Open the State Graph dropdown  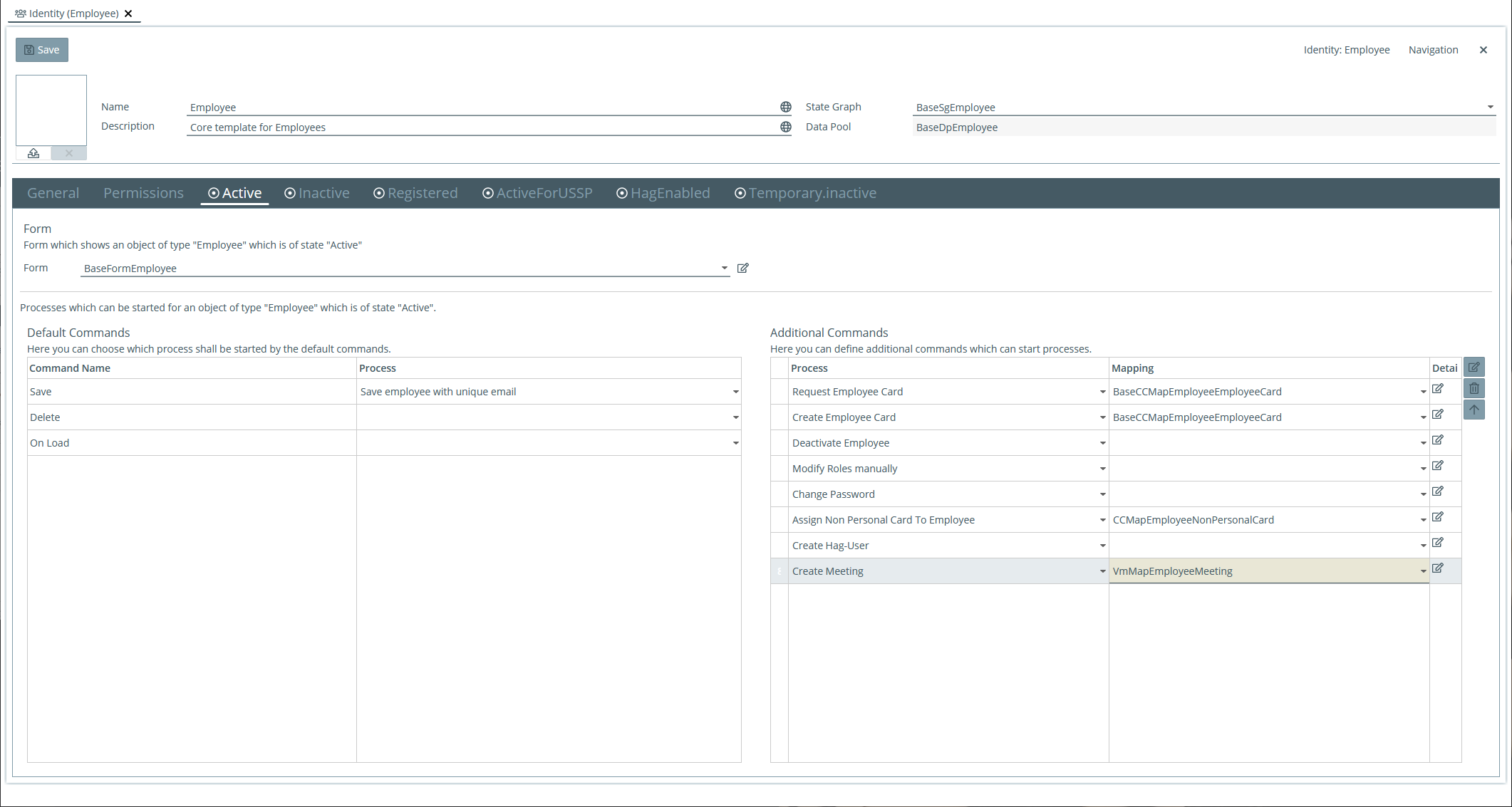[x=1490, y=107]
